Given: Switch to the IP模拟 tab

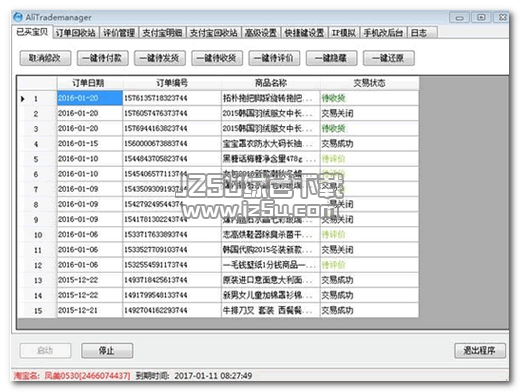Looking at the screenshot, I should [344, 33].
